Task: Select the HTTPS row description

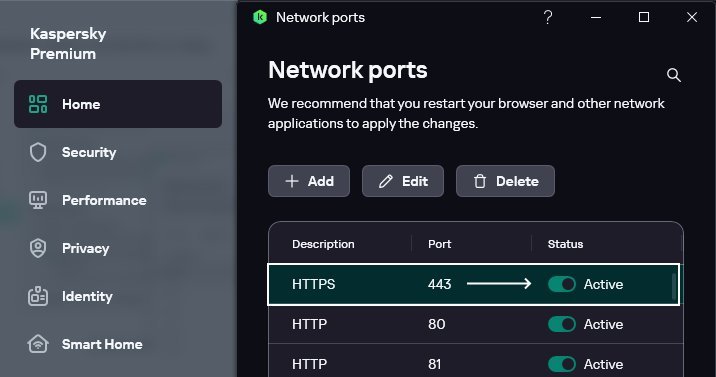Action: coord(314,284)
